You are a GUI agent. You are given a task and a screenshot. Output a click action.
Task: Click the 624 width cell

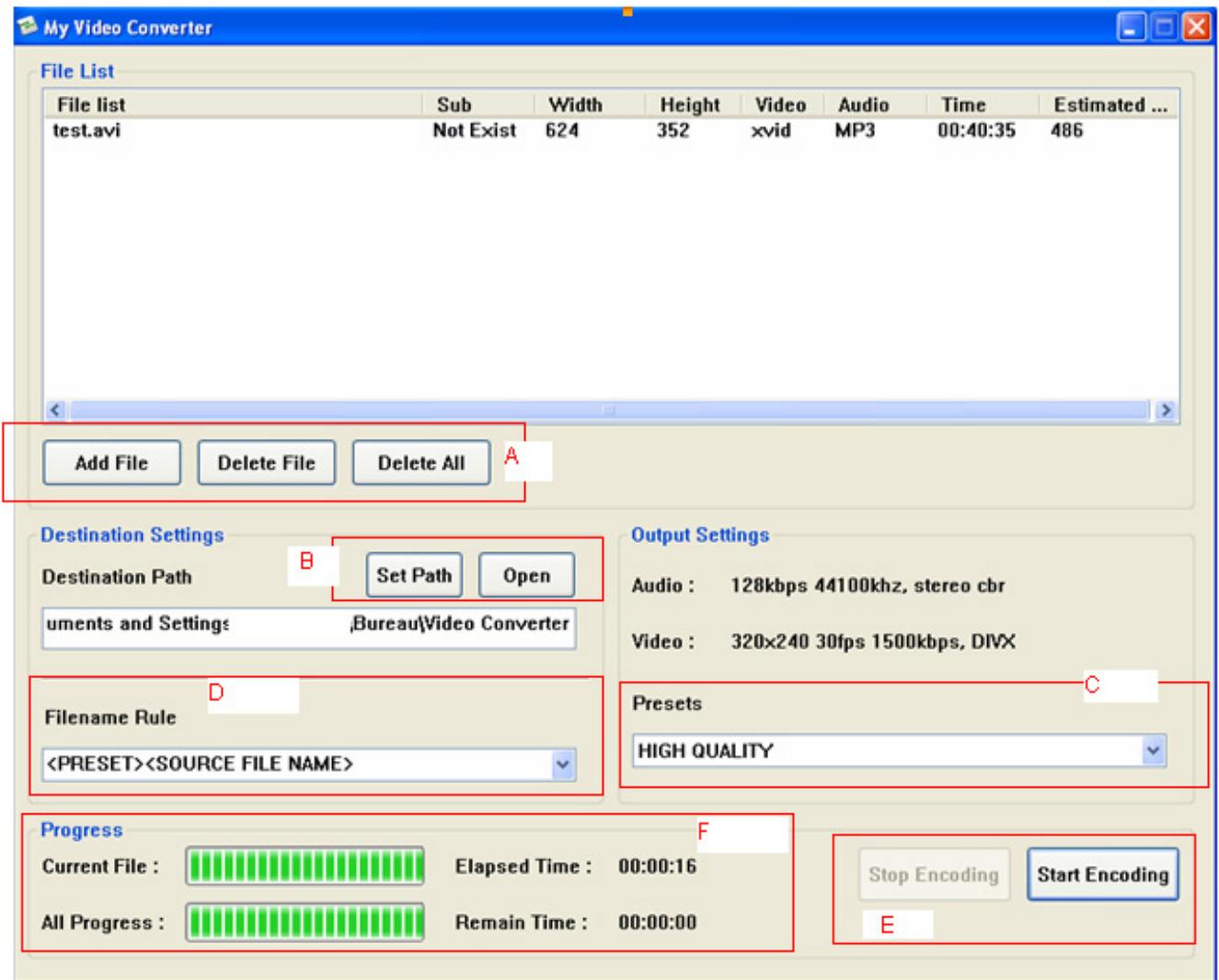(562, 131)
